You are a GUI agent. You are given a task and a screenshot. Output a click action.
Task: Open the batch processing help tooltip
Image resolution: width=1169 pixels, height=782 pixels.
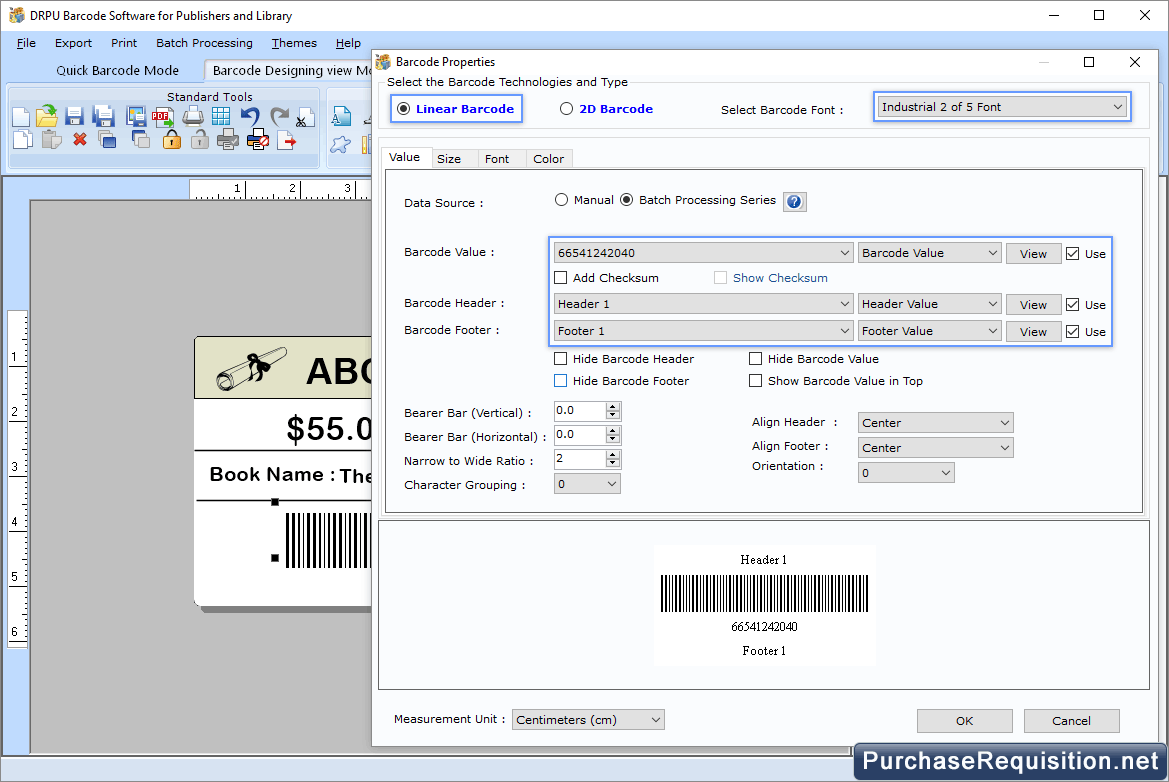(x=794, y=201)
